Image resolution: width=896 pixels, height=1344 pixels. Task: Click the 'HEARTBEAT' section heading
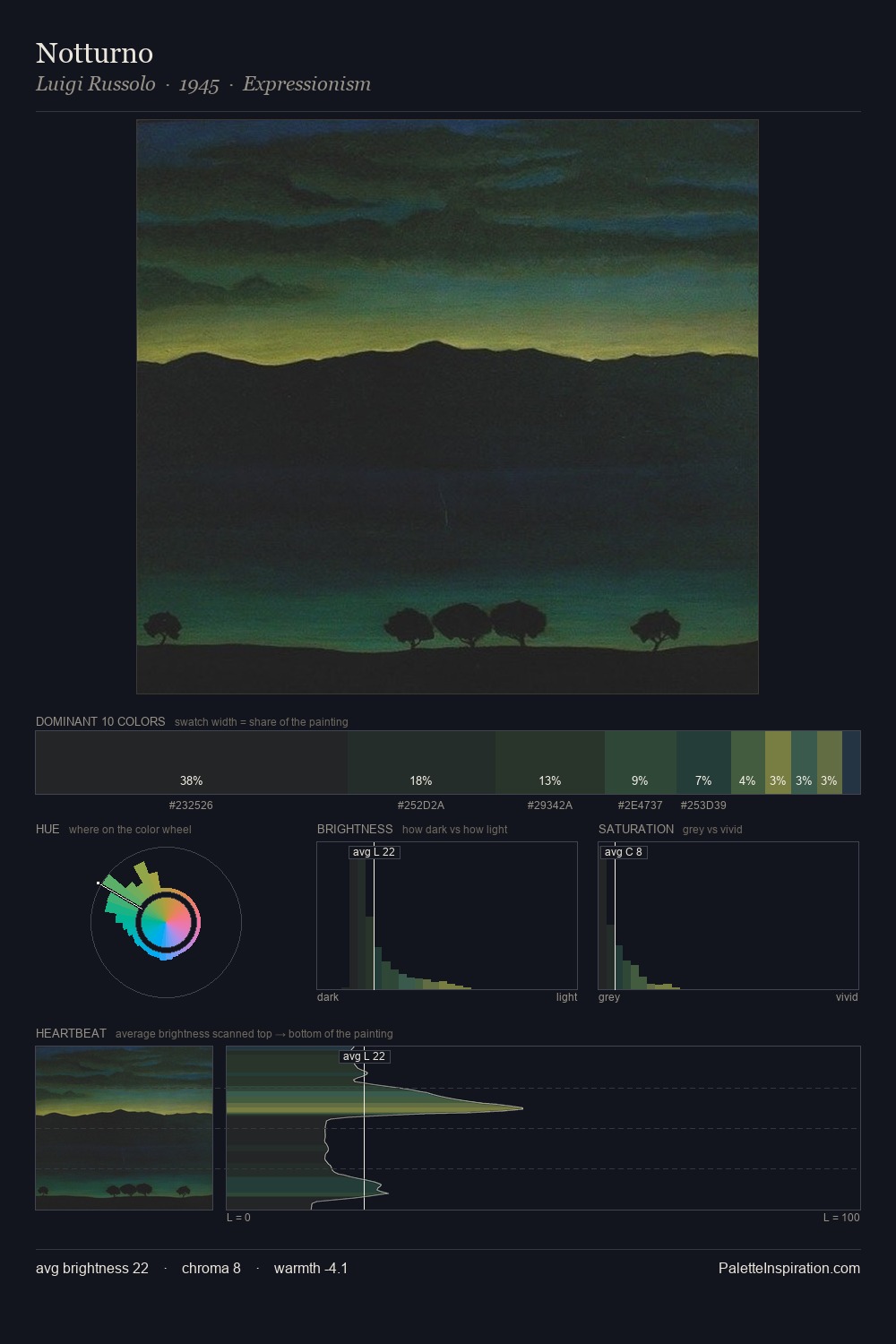[71, 1033]
